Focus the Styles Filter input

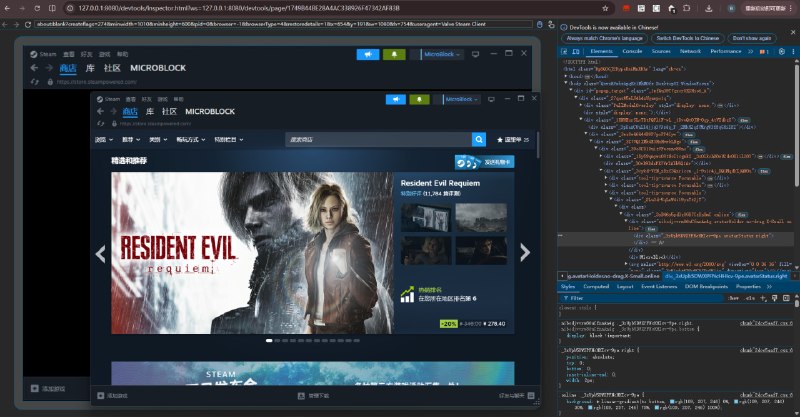click(644, 298)
